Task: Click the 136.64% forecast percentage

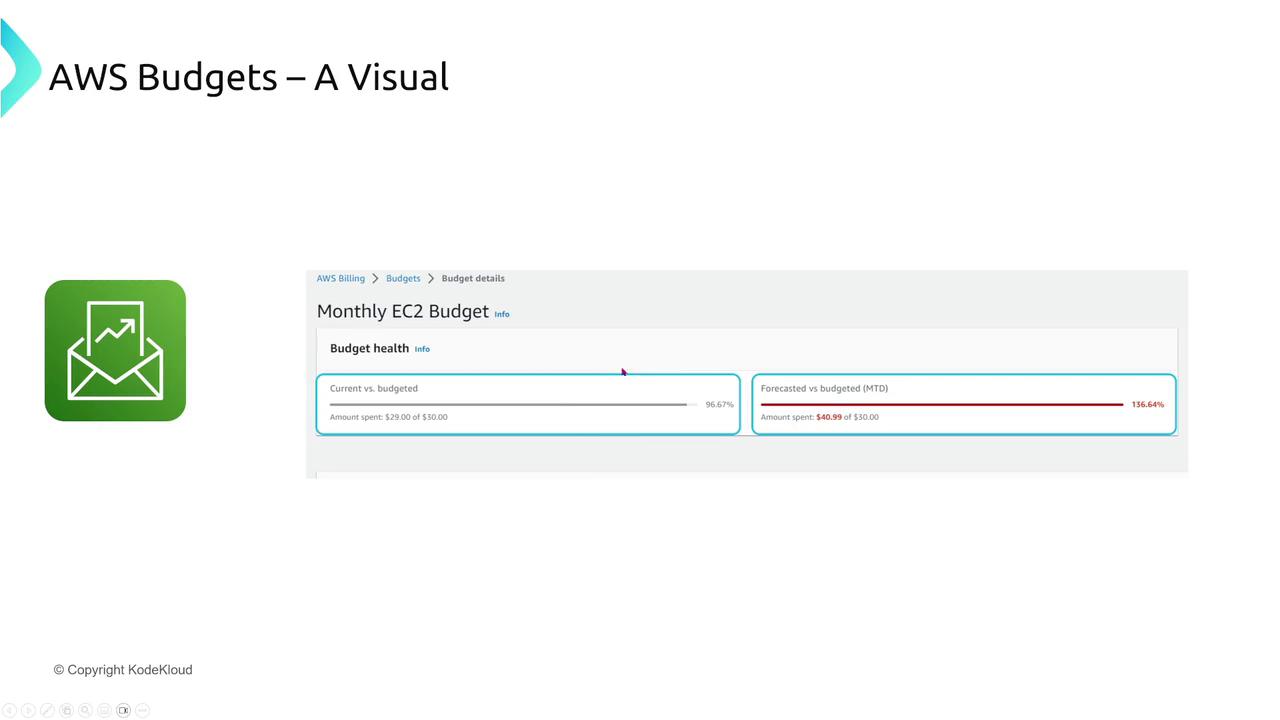Action: coord(1148,404)
